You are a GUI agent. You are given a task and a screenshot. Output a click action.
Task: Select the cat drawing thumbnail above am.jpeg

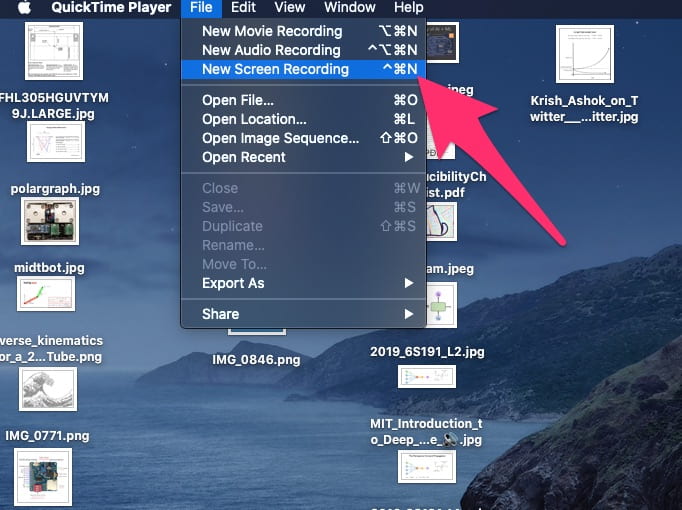pos(441,222)
